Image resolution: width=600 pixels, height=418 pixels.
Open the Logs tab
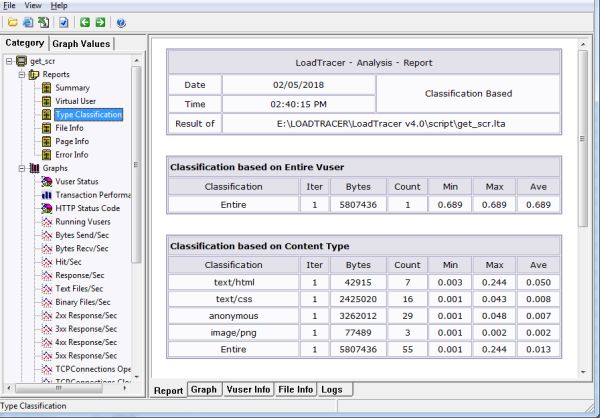(x=333, y=389)
